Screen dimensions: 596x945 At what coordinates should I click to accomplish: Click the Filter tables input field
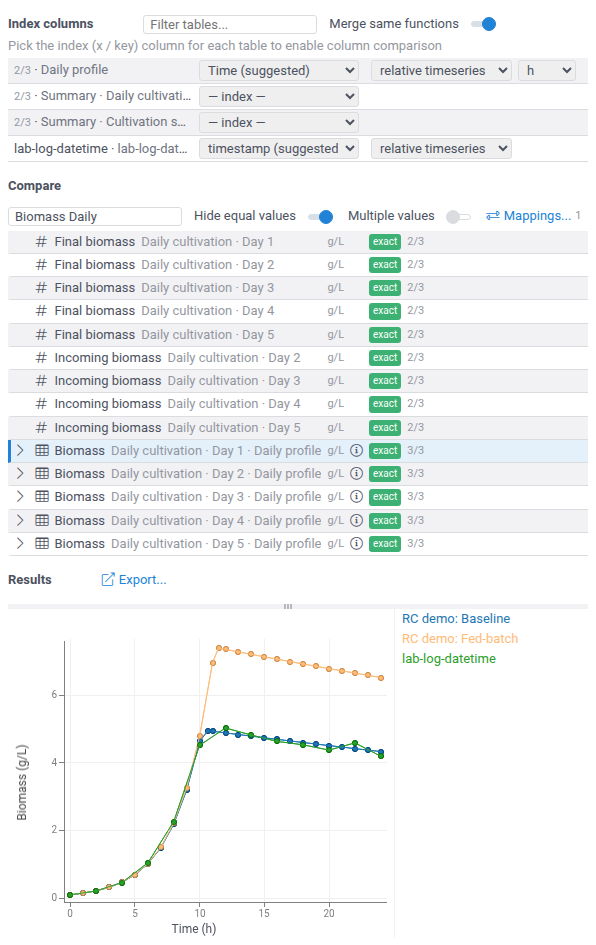(230, 24)
